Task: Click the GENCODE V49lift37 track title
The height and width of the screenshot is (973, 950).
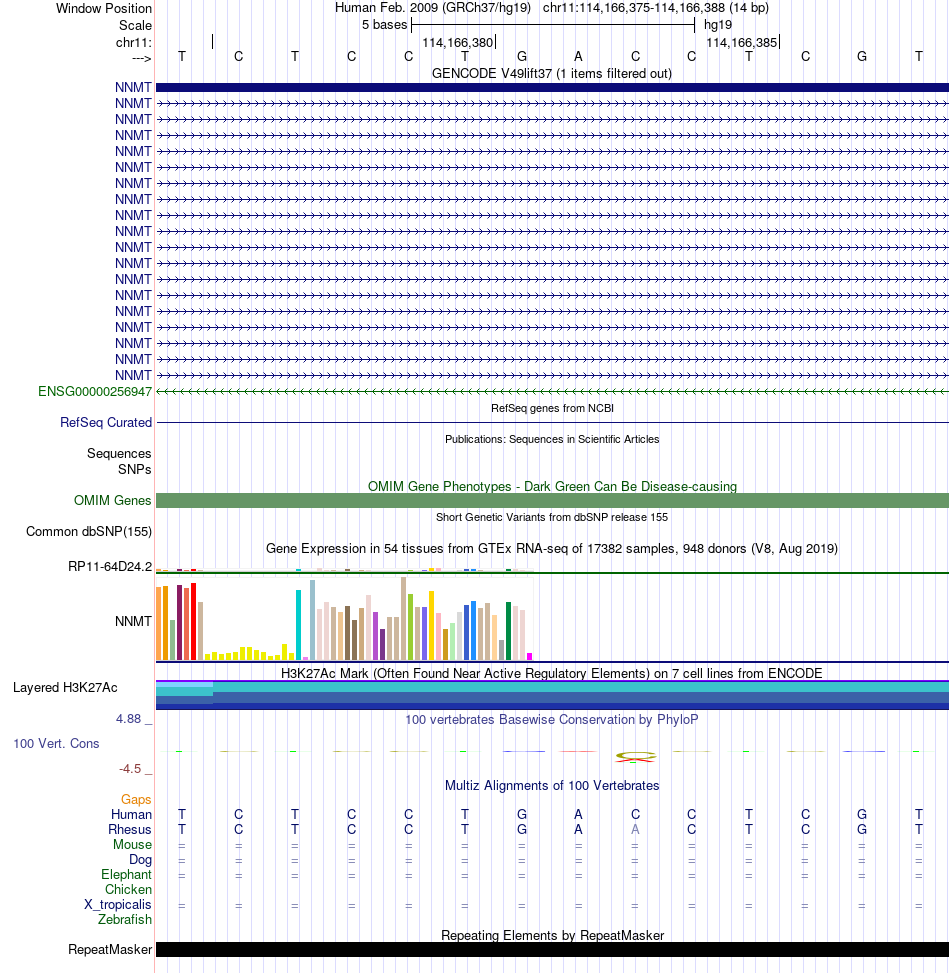Action: (552, 73)
